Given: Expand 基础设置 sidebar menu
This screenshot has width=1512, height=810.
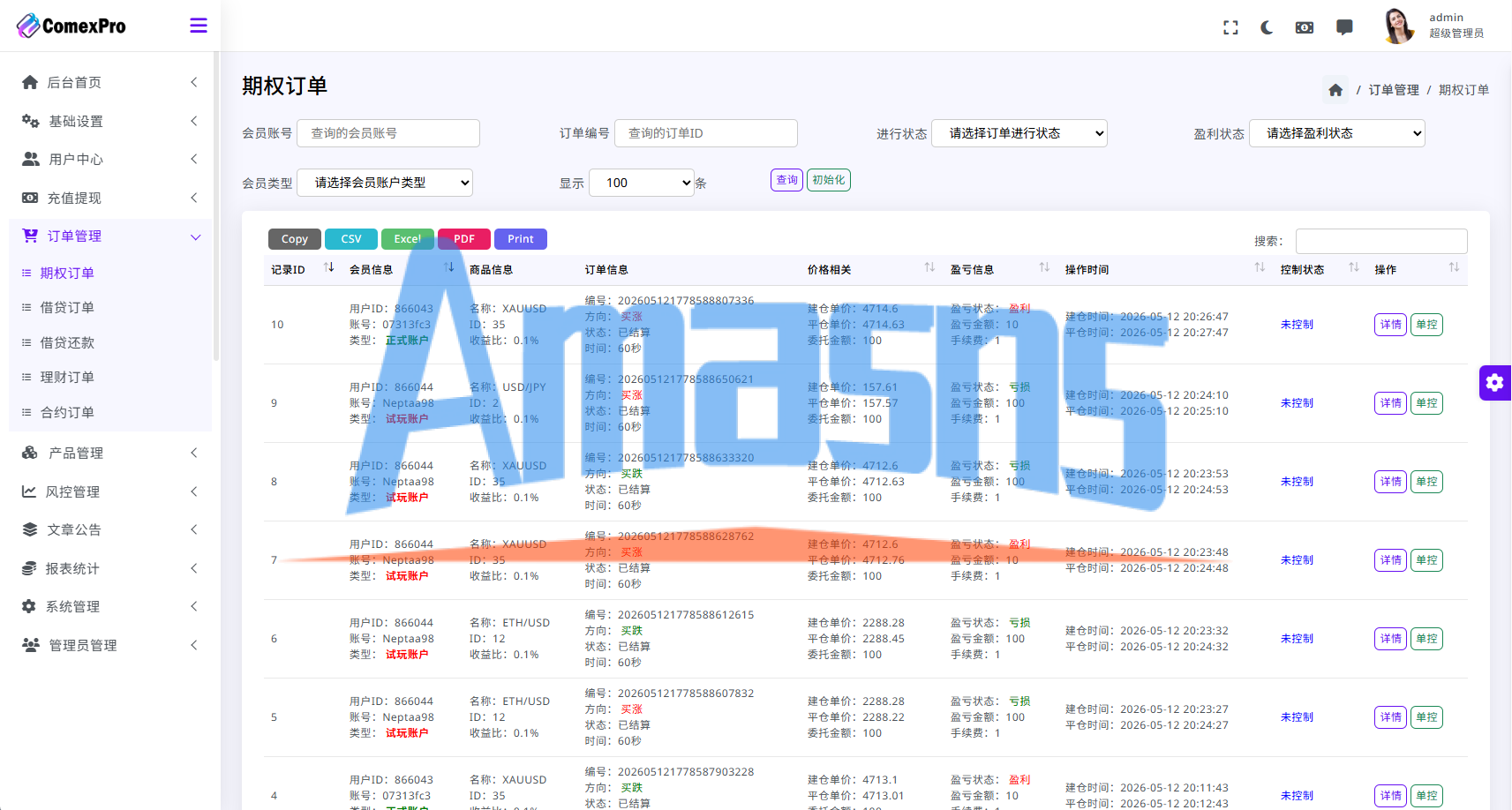Looking at the screenshot, I should click(109, 121).
